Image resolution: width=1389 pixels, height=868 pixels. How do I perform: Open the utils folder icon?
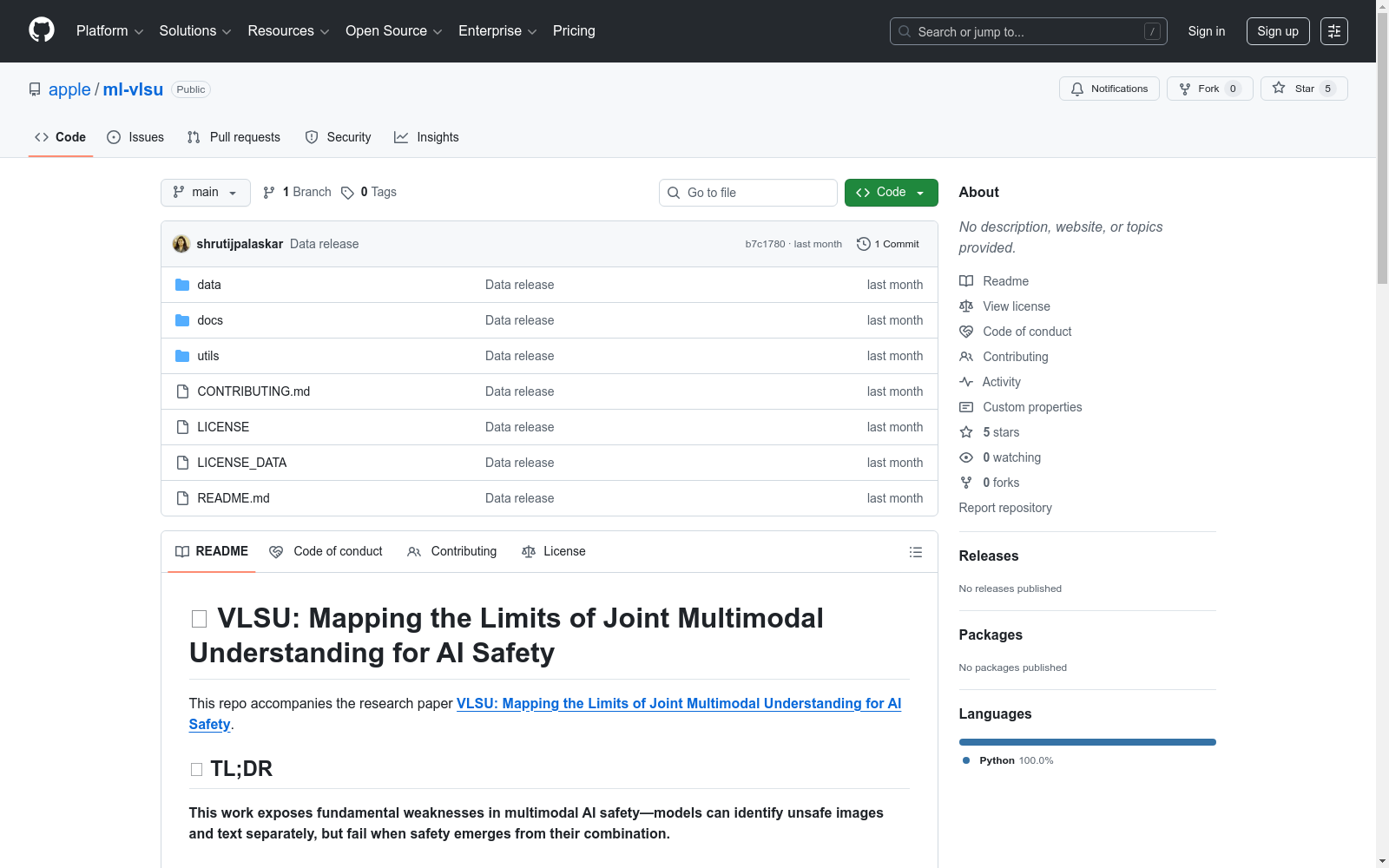click(182, 356)
